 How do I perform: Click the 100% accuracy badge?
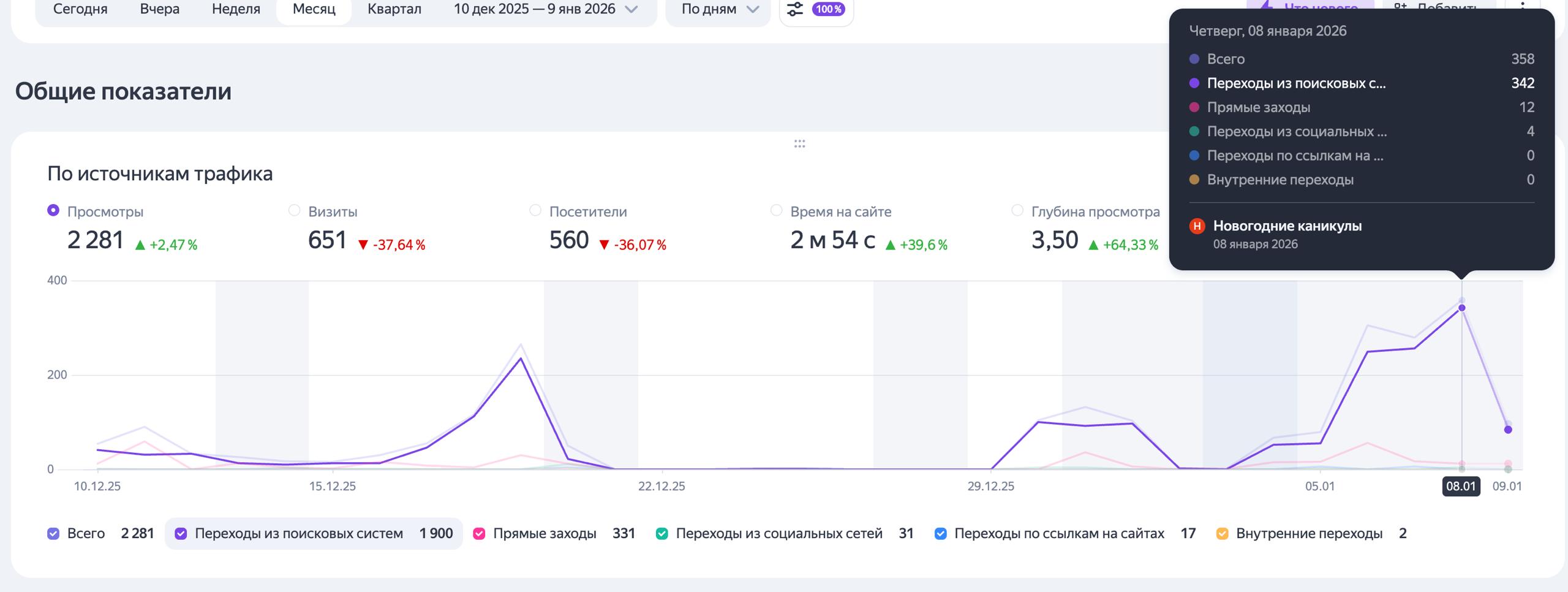tap(829, 9)
